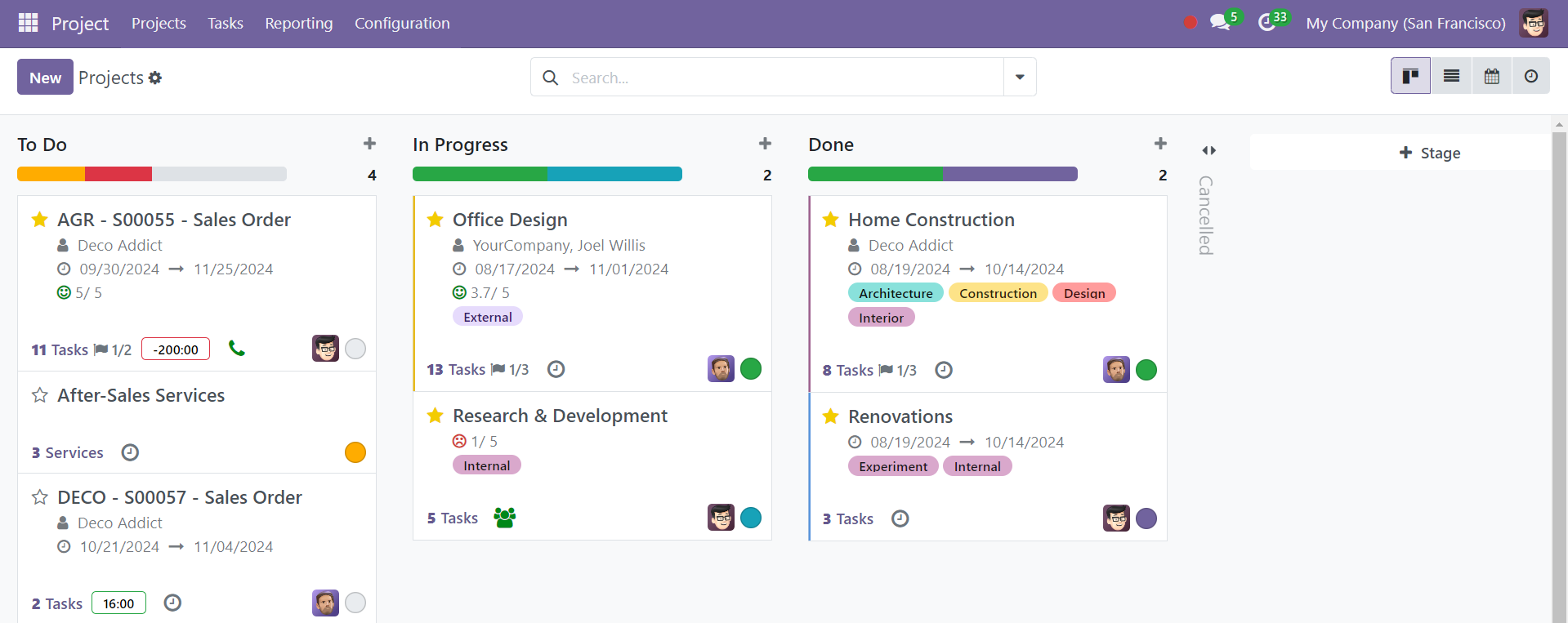Open milestones 1/3 on Home Construction
Viewport: 1568px width, 623px height.
pos(898,370)
